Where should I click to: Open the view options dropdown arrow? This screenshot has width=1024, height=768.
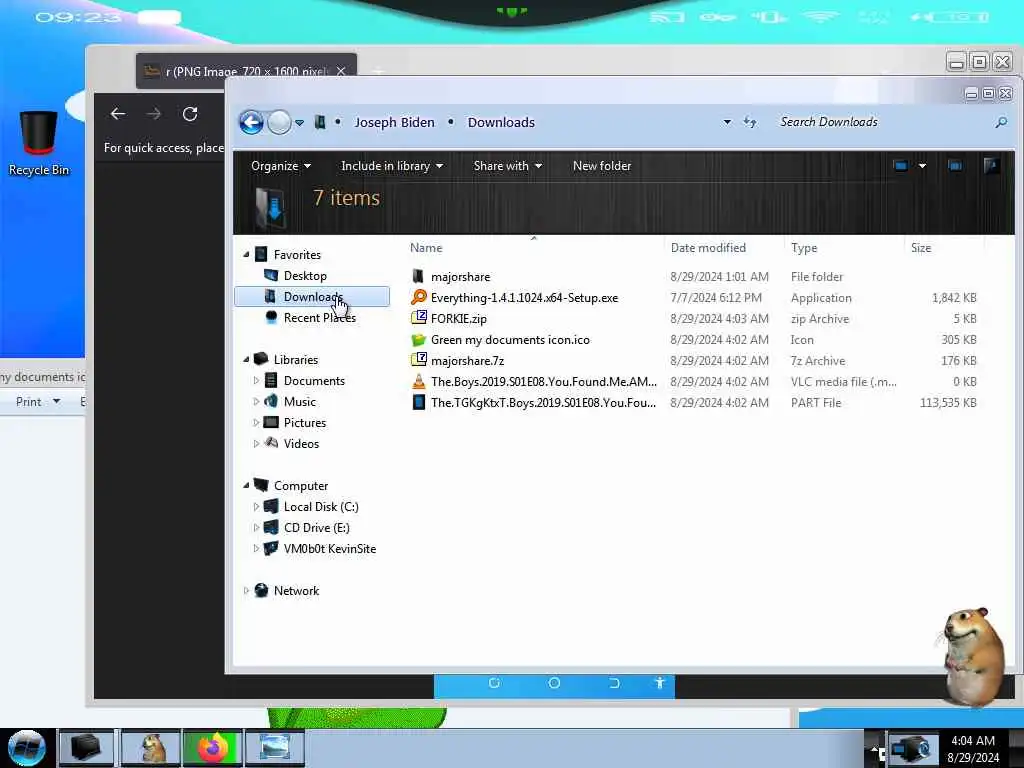coord(922,166)
